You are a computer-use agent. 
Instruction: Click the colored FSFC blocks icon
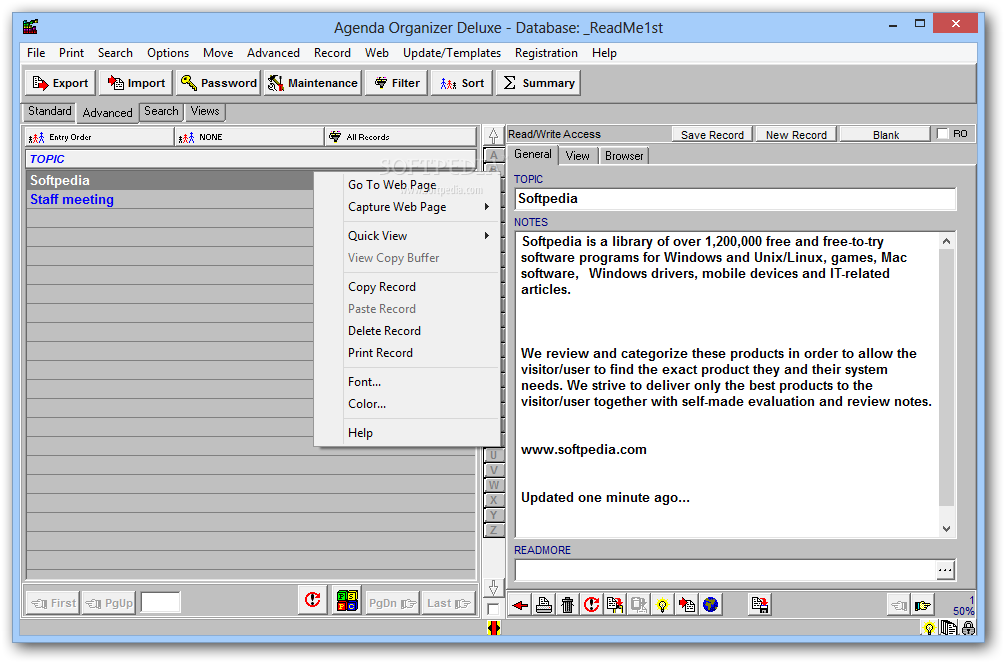point(347,600)
